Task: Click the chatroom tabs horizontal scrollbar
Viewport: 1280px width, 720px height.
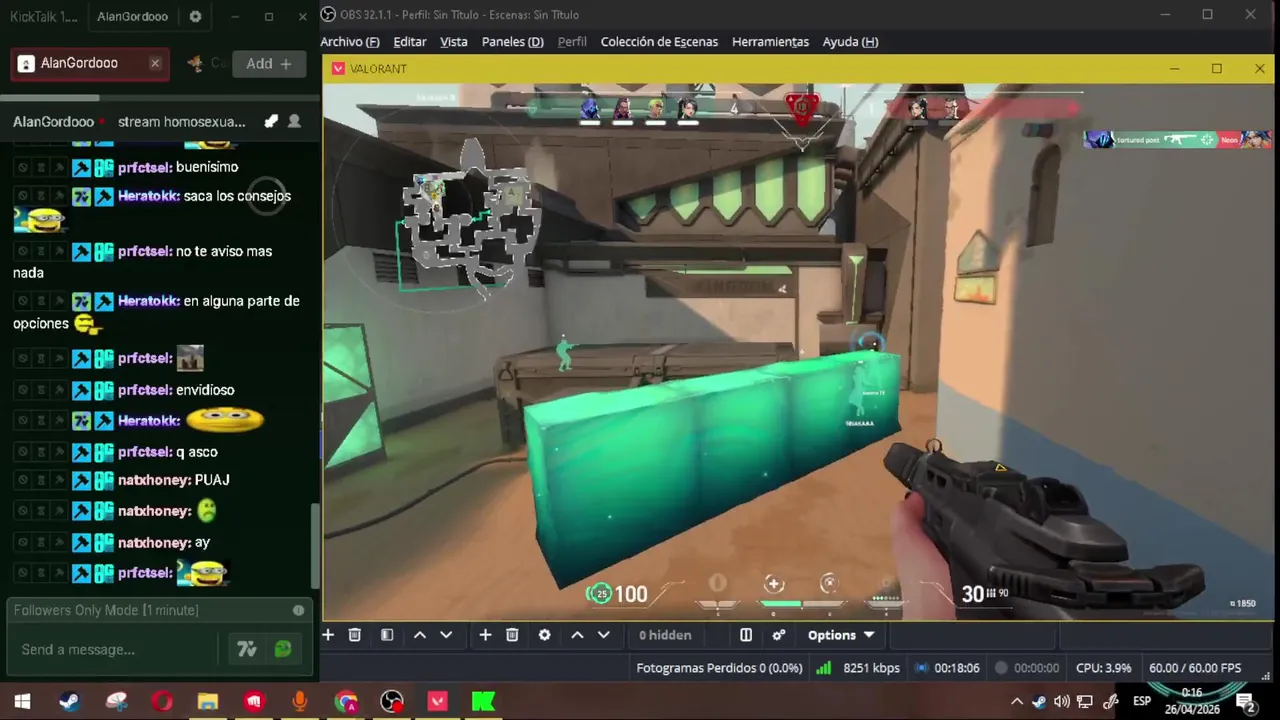Action: (50, 98)
